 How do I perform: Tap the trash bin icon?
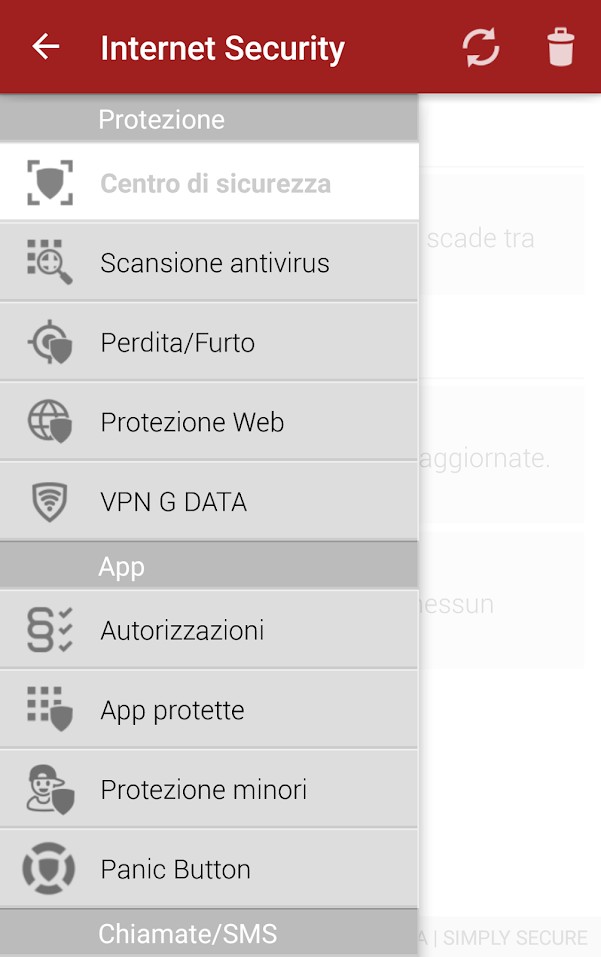[560, 47]
